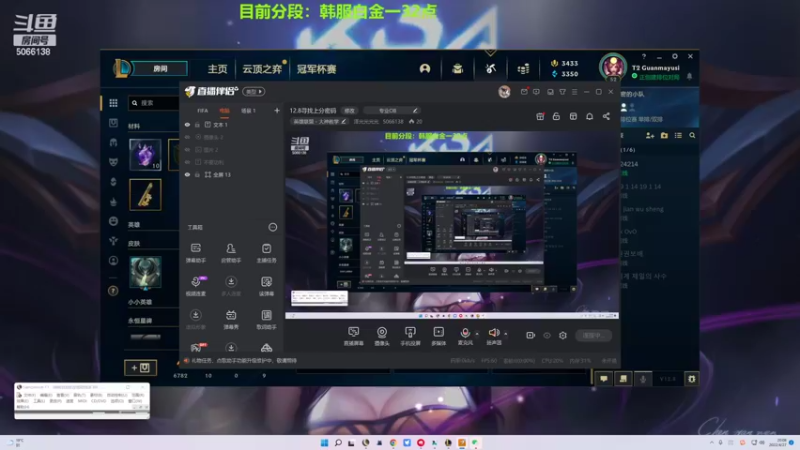Click the unlock padlock icon in 直播伴侣 header
Screen dimensions: 800x450
pos(556,116)
